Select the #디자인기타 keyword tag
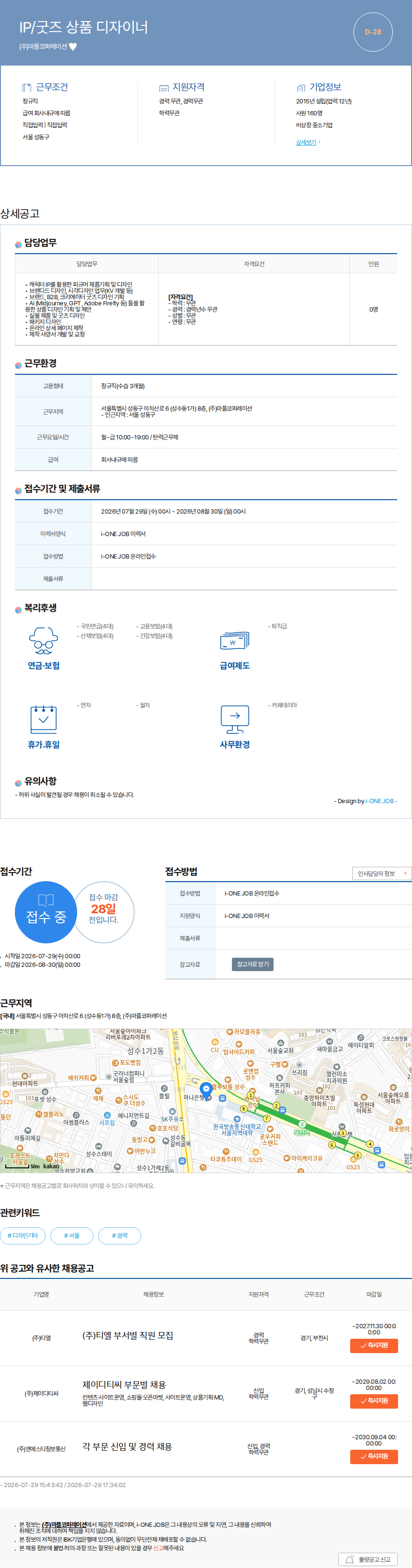 [23, 1236]
